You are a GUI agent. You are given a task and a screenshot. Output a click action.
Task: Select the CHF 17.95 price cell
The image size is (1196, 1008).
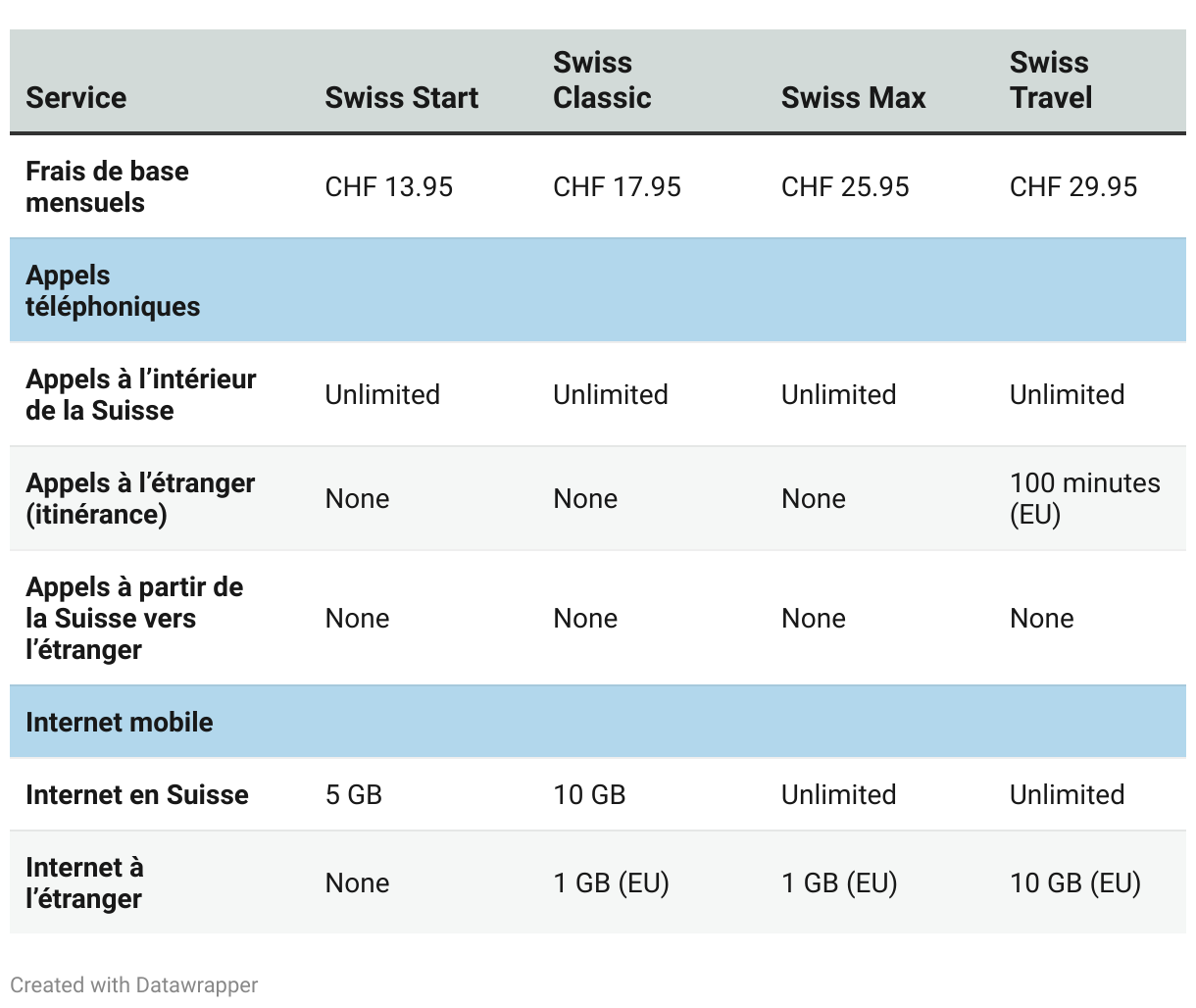pyautogui.click(x=617, y=186)
